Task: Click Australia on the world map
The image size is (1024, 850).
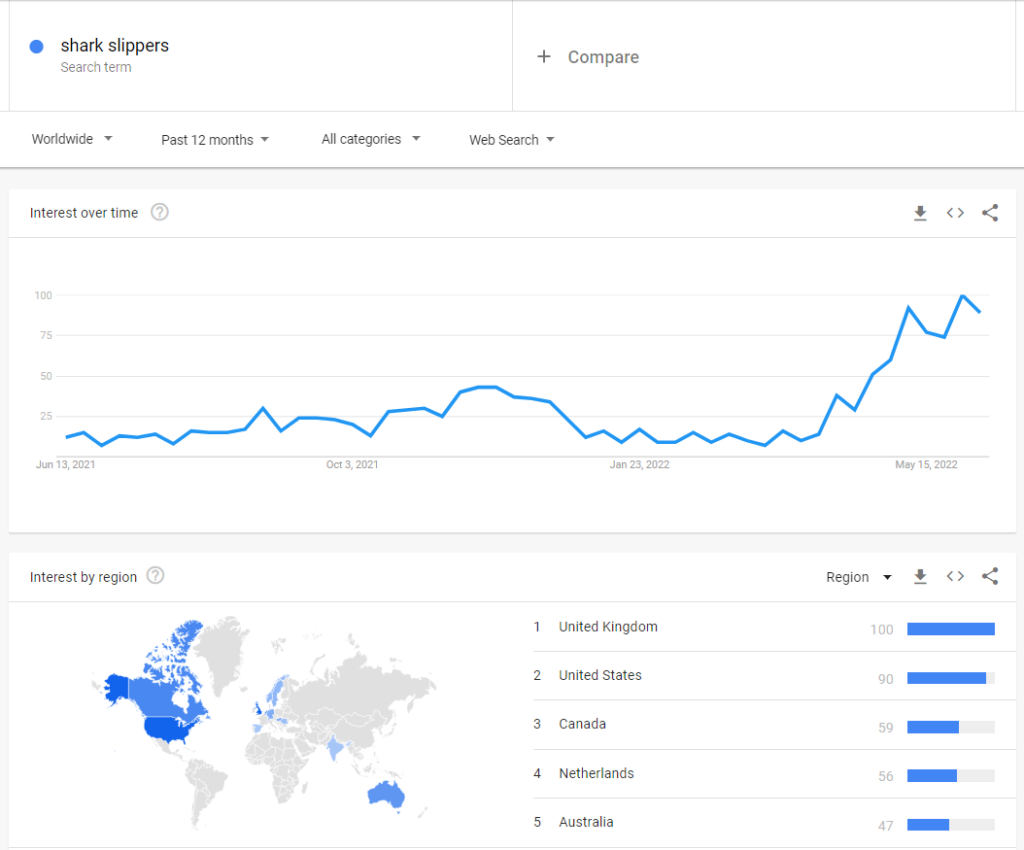Action: (386, 795)
